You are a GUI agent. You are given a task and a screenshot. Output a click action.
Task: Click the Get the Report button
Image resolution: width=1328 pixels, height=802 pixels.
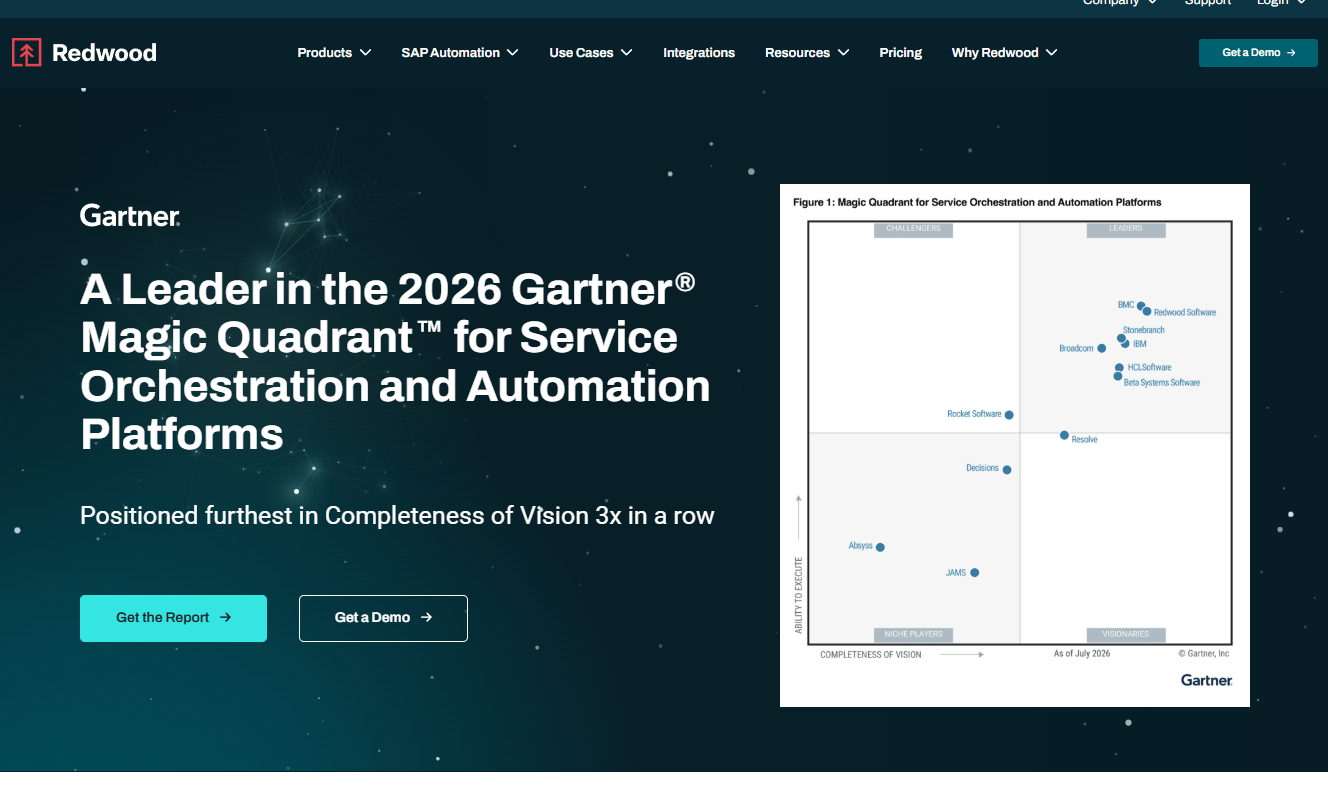point(173,618)
